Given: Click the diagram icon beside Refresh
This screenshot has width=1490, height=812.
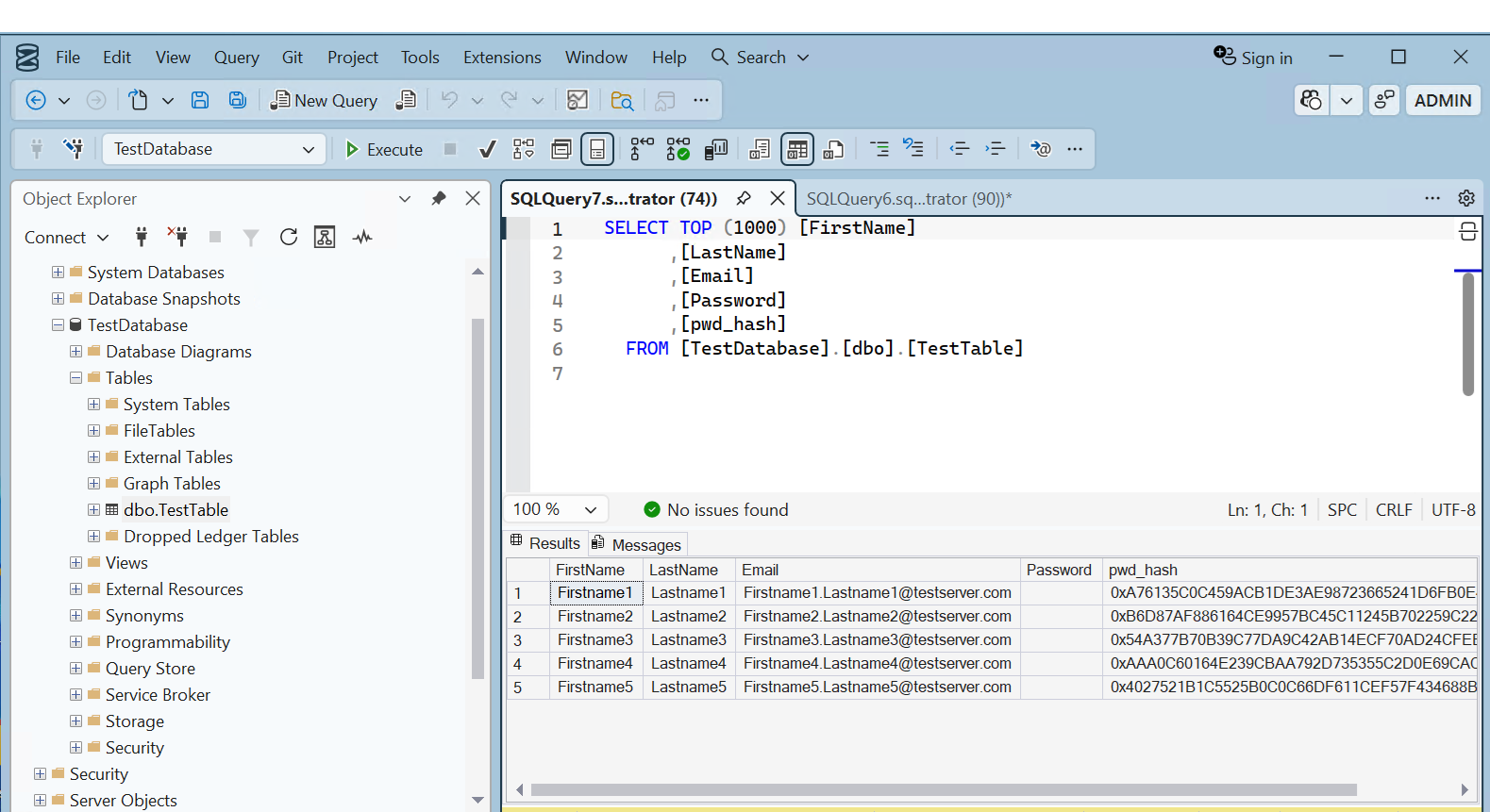Looking at the screenshot, I should point(325,237).
